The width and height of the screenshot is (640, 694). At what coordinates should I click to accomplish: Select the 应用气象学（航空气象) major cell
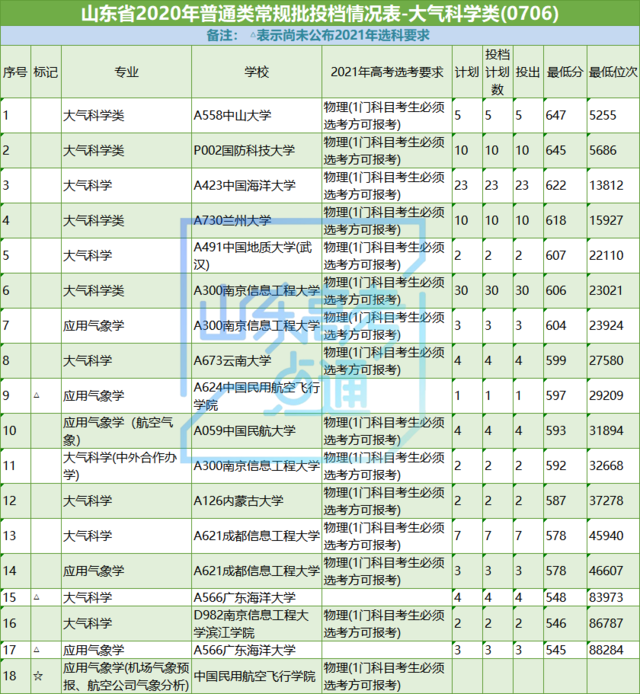(x=126, y=431)
